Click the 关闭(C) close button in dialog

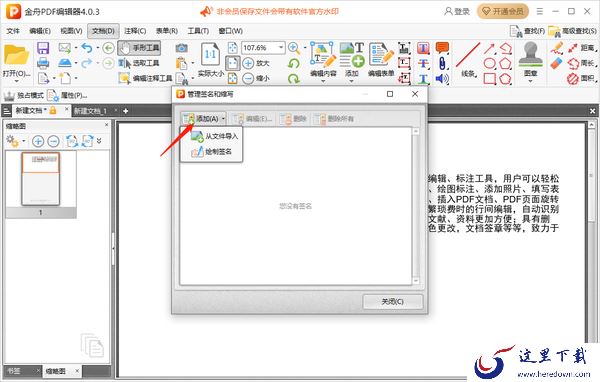[393, 302]
